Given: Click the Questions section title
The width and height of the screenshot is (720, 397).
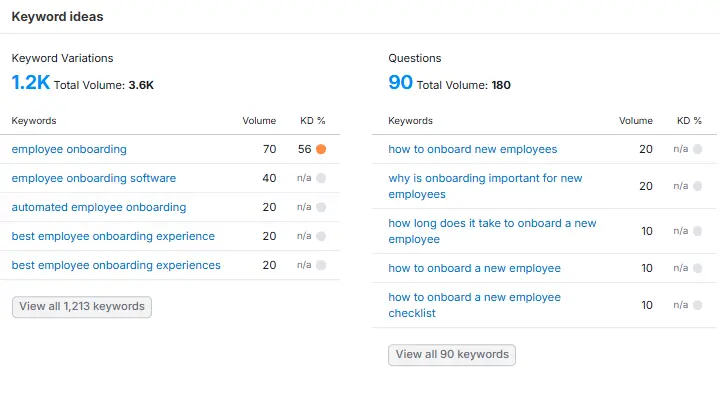Looking at the screenshot, I should (415, 58).
